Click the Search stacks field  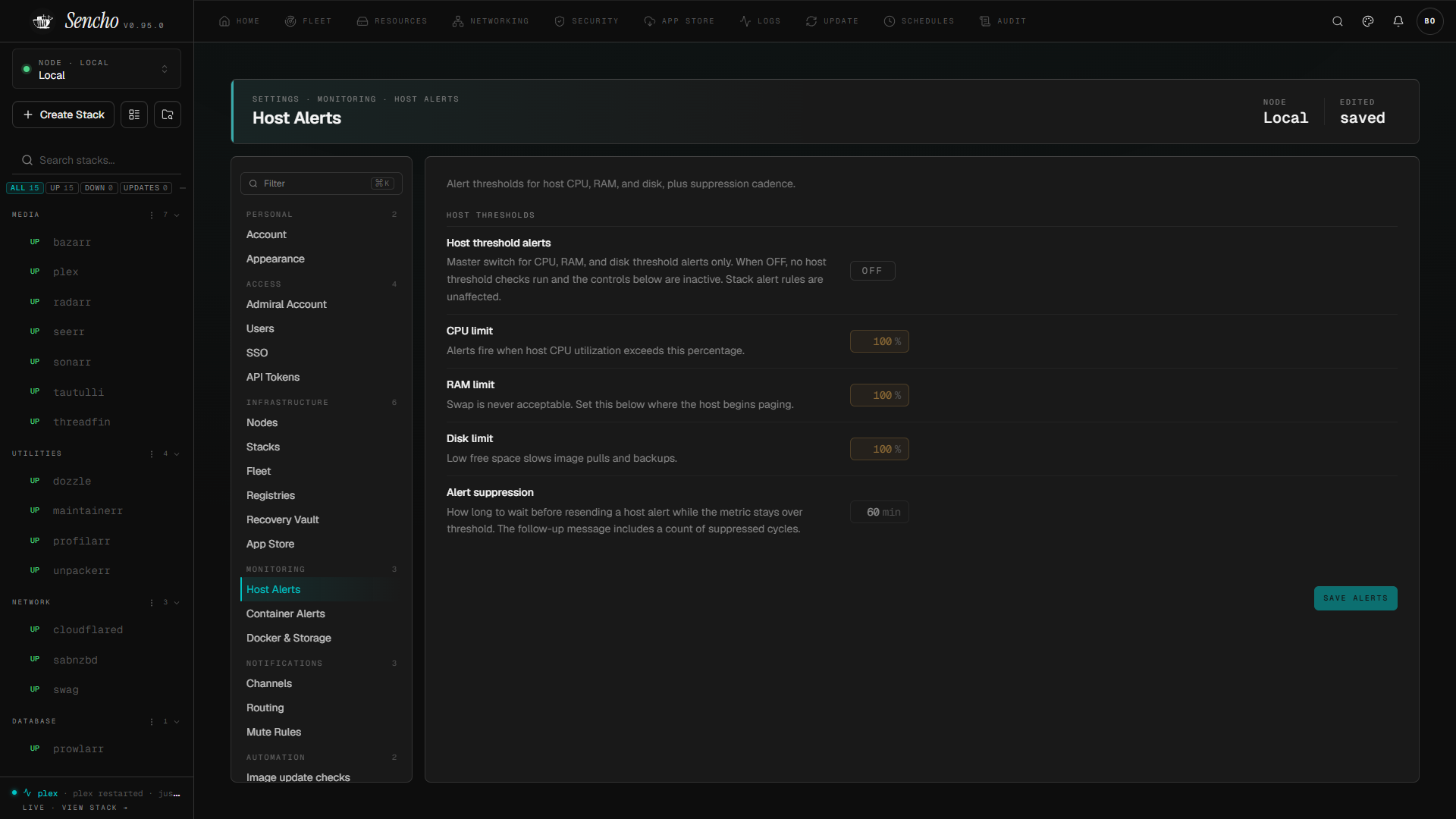[x=96, y=160]
